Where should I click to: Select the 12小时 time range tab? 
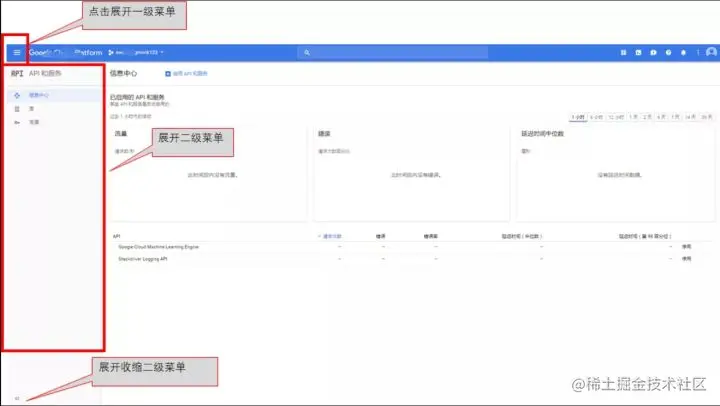616,117
